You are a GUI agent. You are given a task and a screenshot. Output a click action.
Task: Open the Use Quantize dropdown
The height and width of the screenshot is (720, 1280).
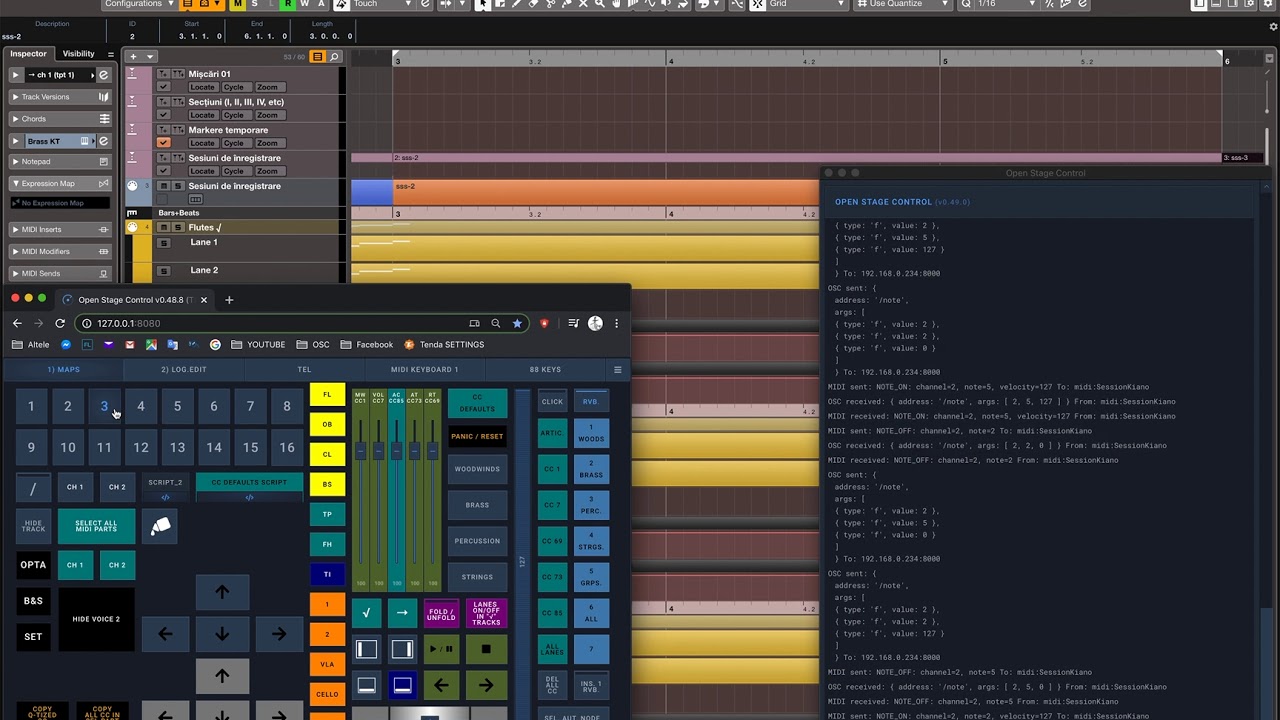[903, 4]
